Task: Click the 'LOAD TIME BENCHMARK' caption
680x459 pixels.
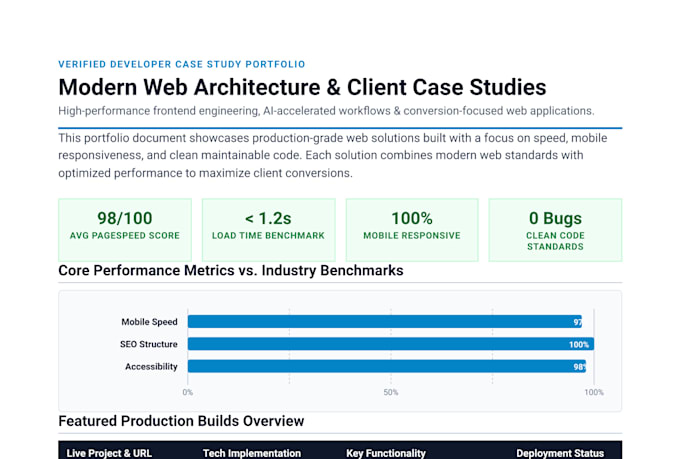Action: tap(268, 236)
